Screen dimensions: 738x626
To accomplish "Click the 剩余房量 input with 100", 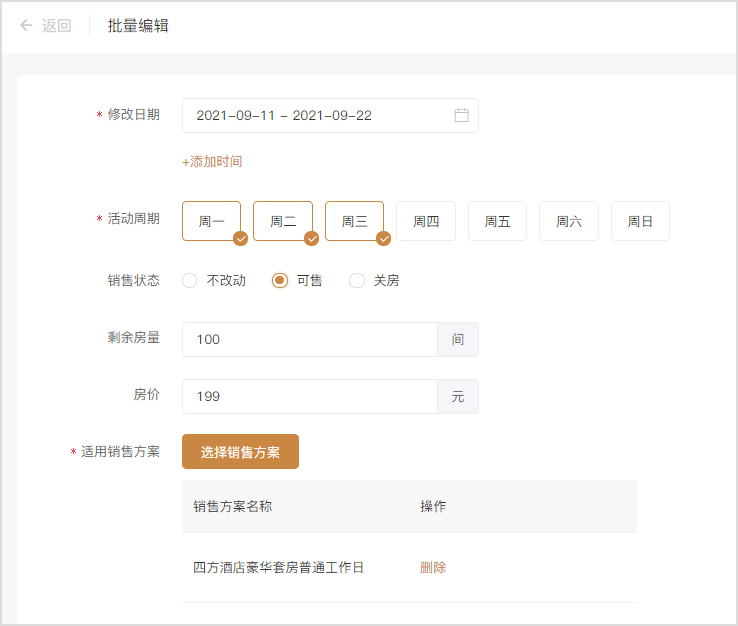I will (310, 340).
